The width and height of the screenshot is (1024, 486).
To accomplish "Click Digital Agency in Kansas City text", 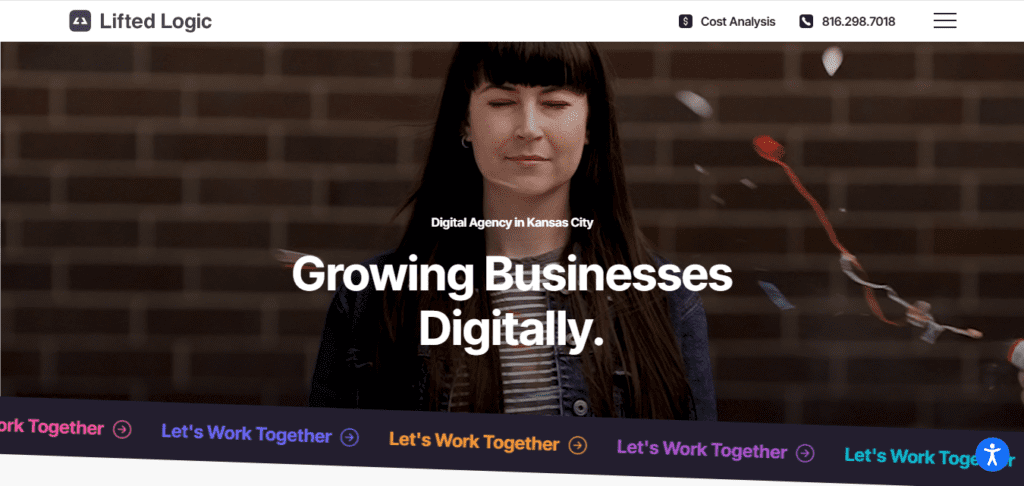I will pos(512,223).
